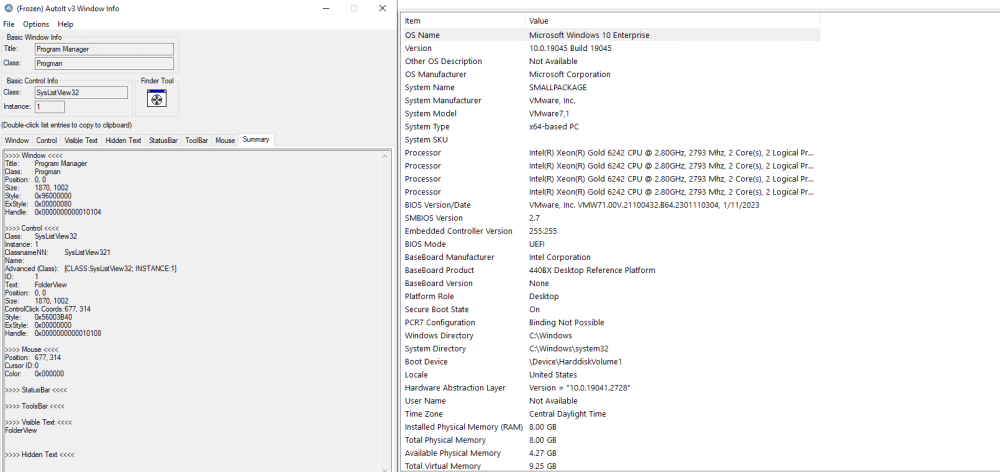Screen dimensions: 1000x472
Task: Open the Options menu
Action: (36, 24)
